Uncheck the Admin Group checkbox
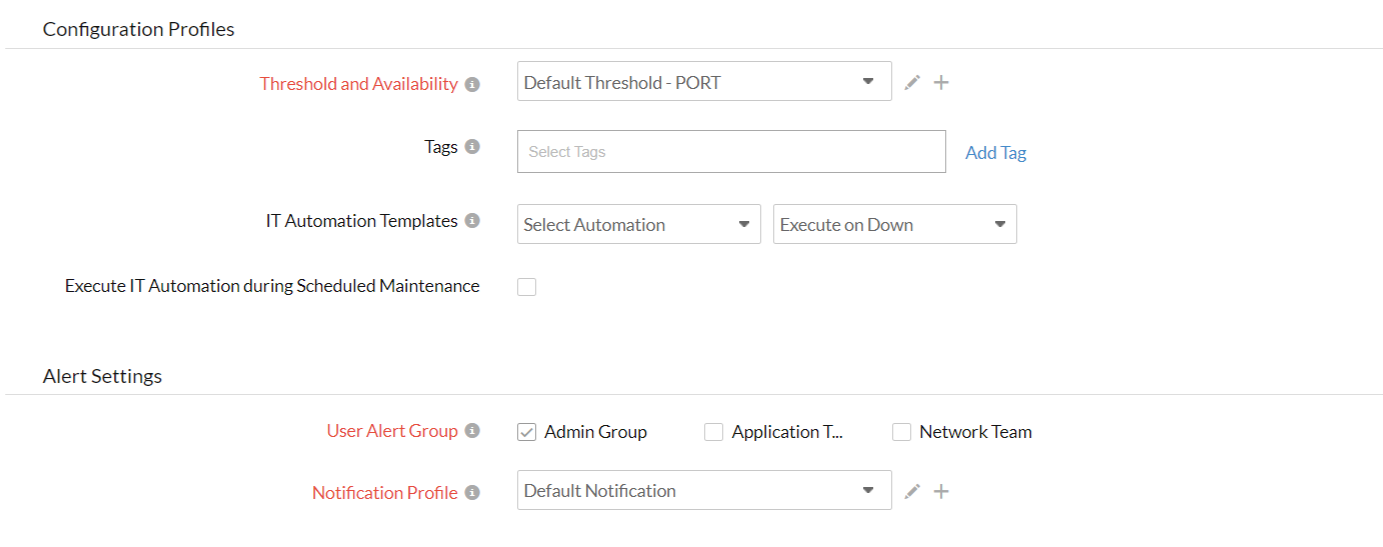This screenshot has height=547, width=1383. (527, 432)
